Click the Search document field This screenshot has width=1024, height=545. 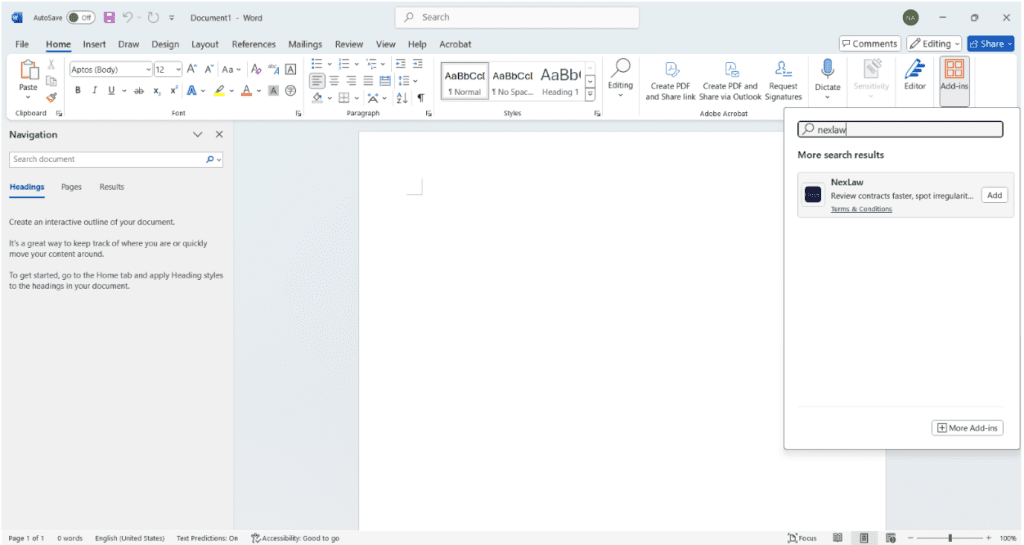[116, 159]
